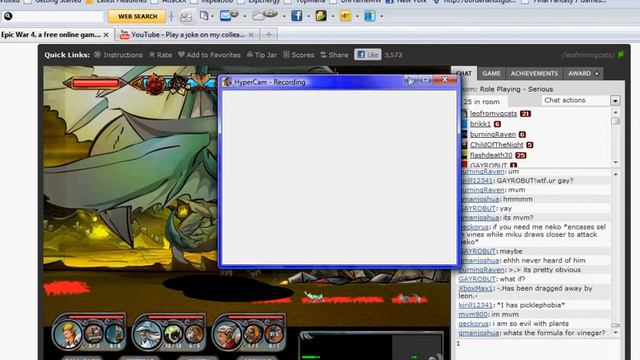
Task: Open a new browser tab with the plus button
Action: (x=269, y=35)
